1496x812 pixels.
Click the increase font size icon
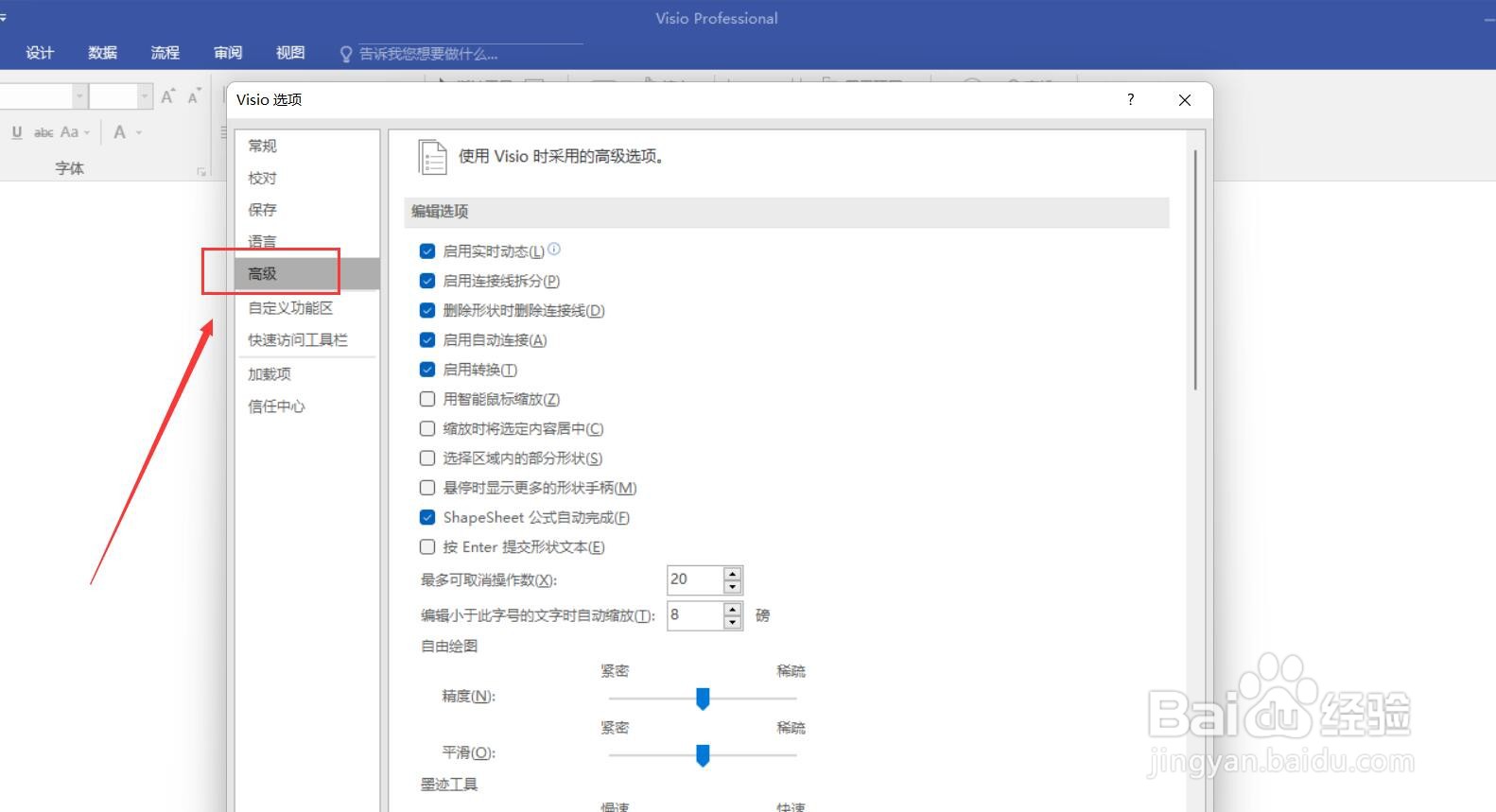tap(167, 96)
